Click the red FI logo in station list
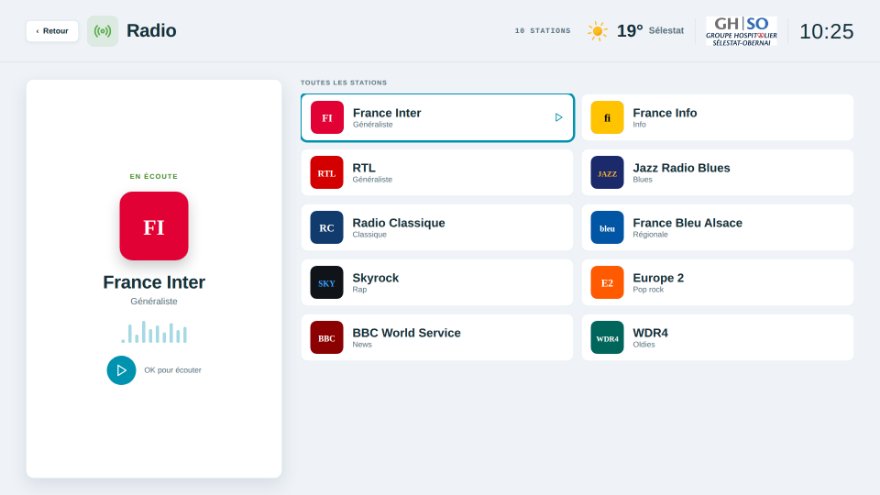 327,117
